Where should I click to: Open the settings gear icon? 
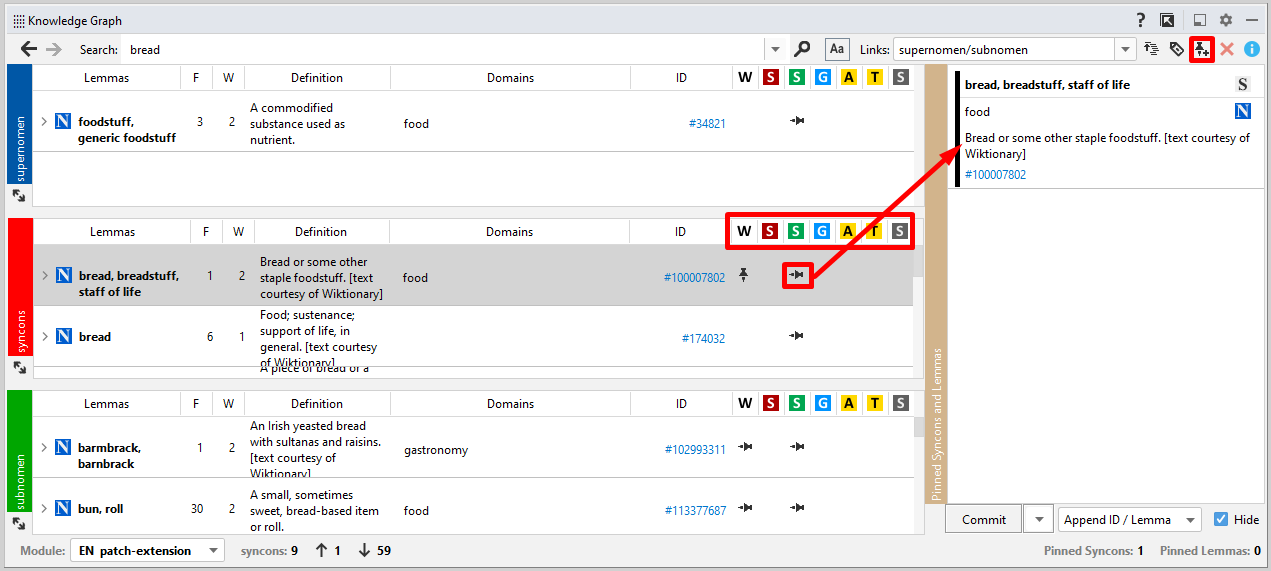(x=1225, y=20)
